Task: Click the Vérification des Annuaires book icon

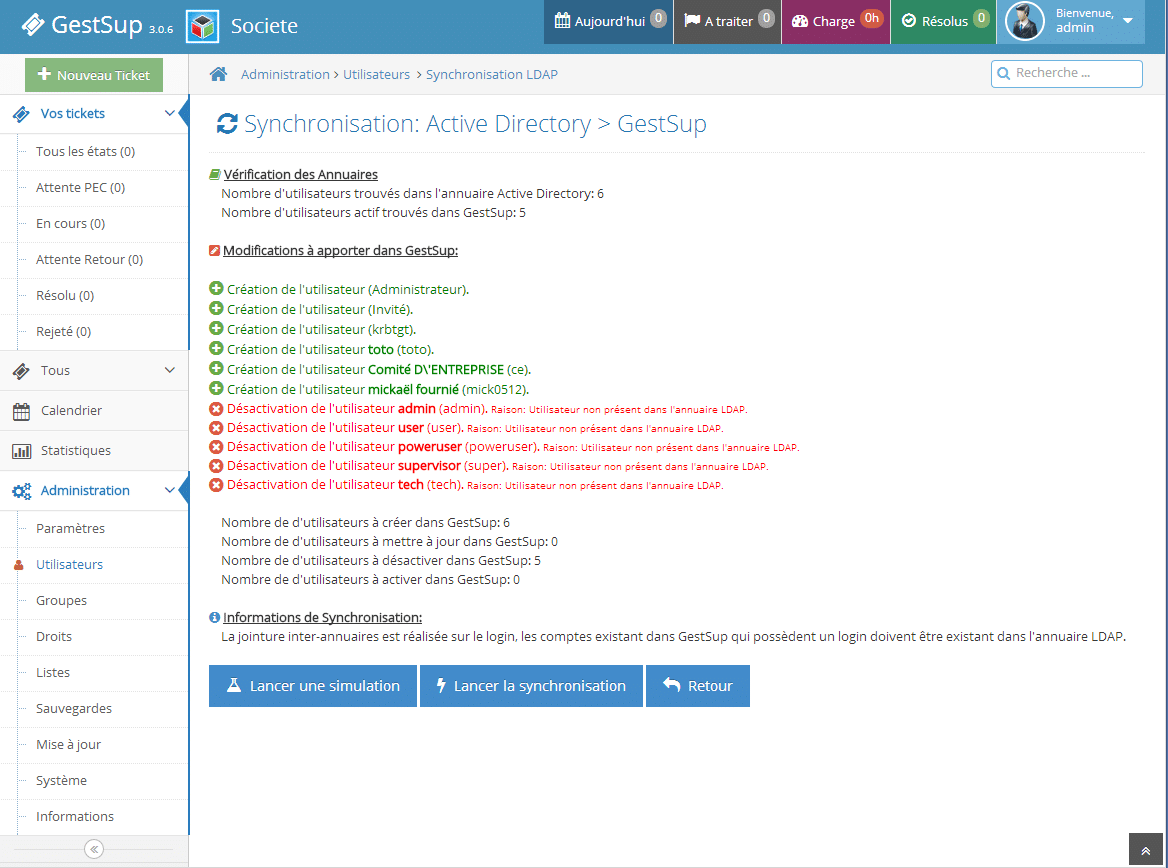Action: pyautogui.click(x=215, y=174)
